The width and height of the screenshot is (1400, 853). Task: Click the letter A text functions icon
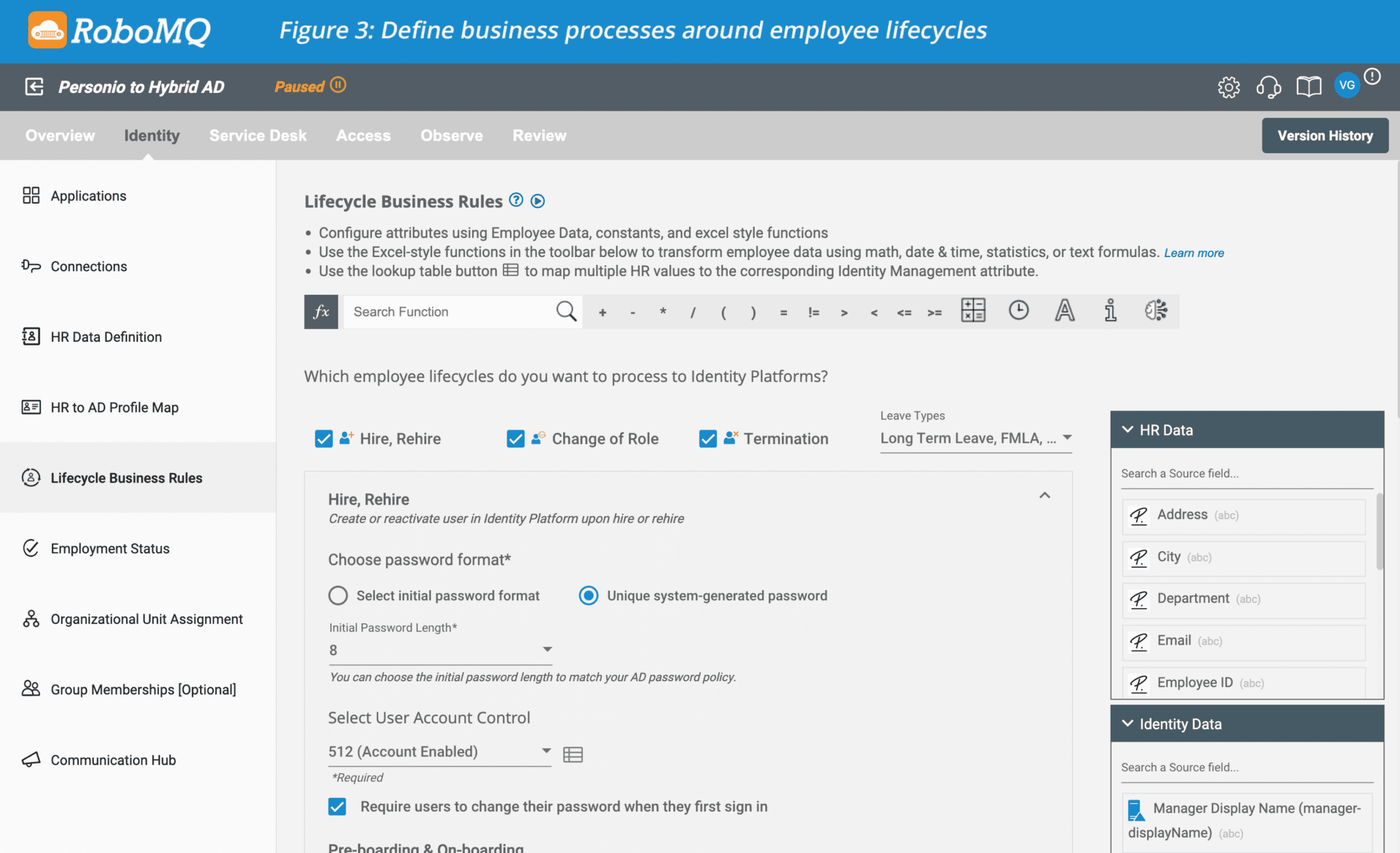point(1064,311)
